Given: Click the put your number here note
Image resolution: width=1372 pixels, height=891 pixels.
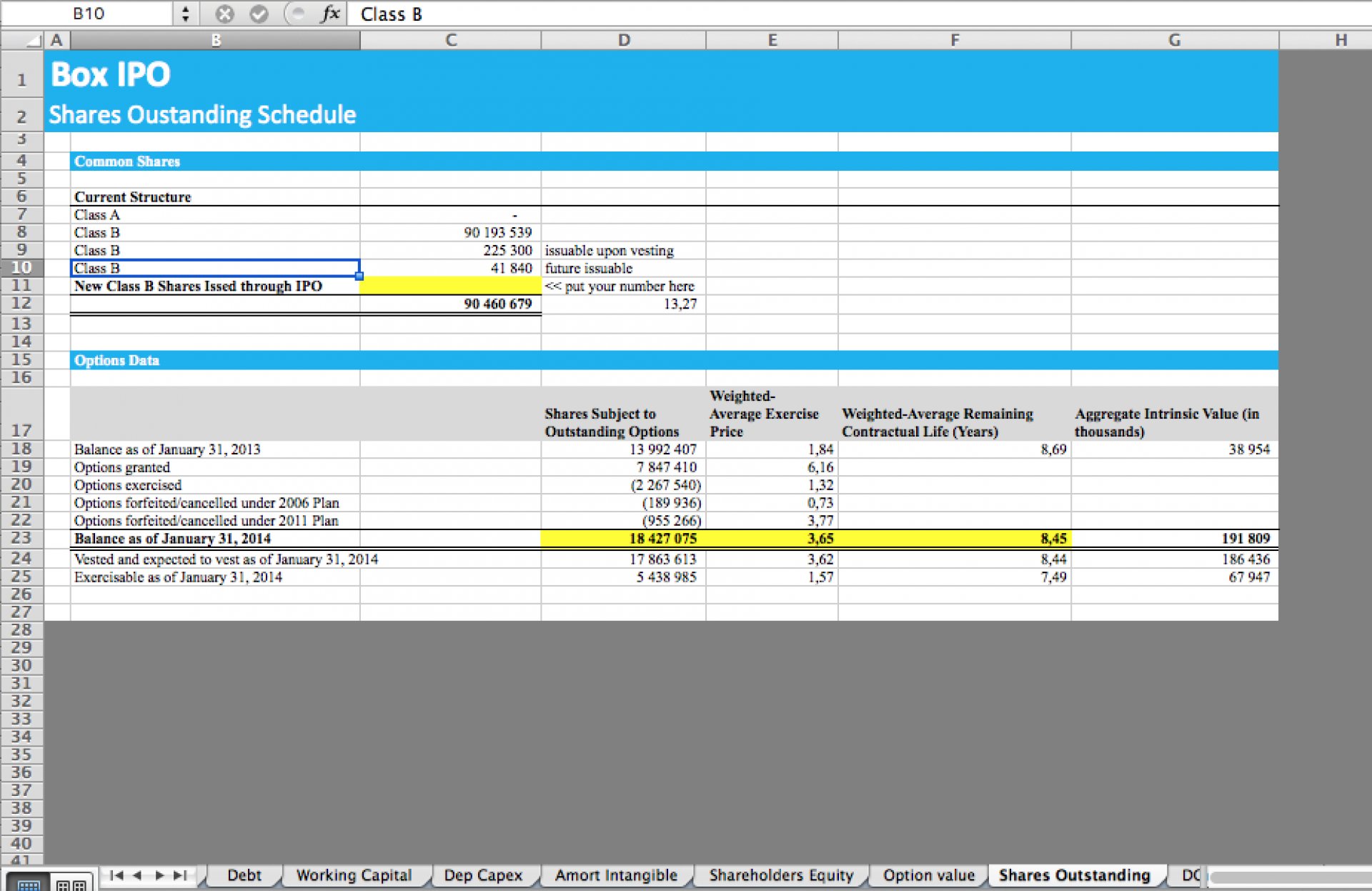Looking at the screenshot, I should [620, 286].
